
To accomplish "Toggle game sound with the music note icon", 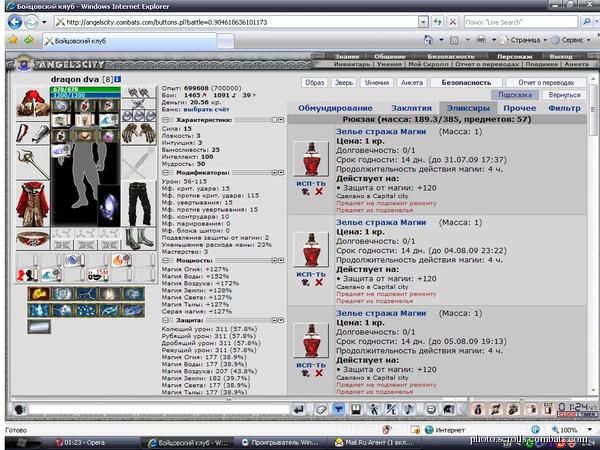I will (x=409, y=409).
